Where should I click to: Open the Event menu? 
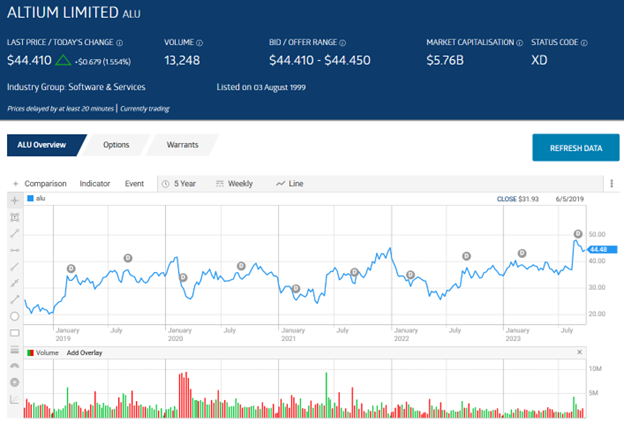[x=135, y=184]
